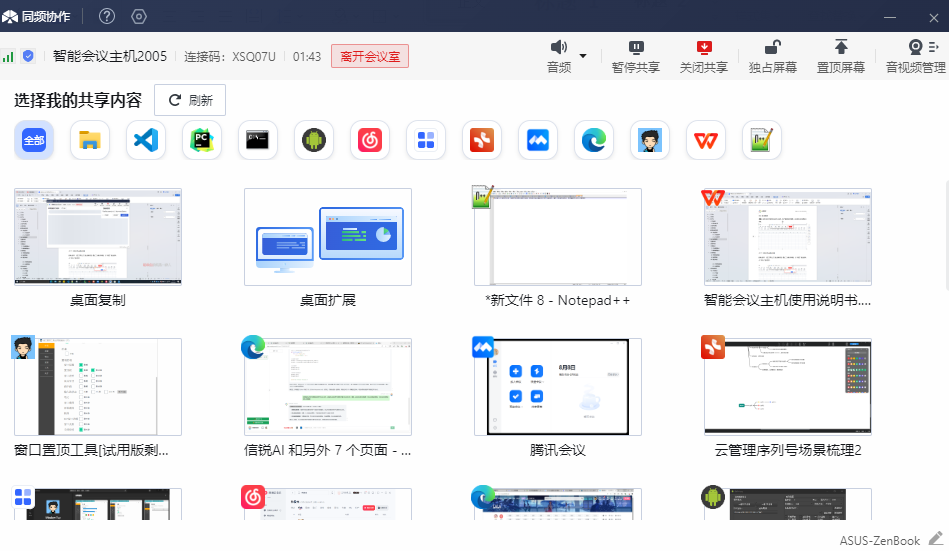Share 信锐AI Edge browser window
The image size is (949, 551).
tap(328, 387)
